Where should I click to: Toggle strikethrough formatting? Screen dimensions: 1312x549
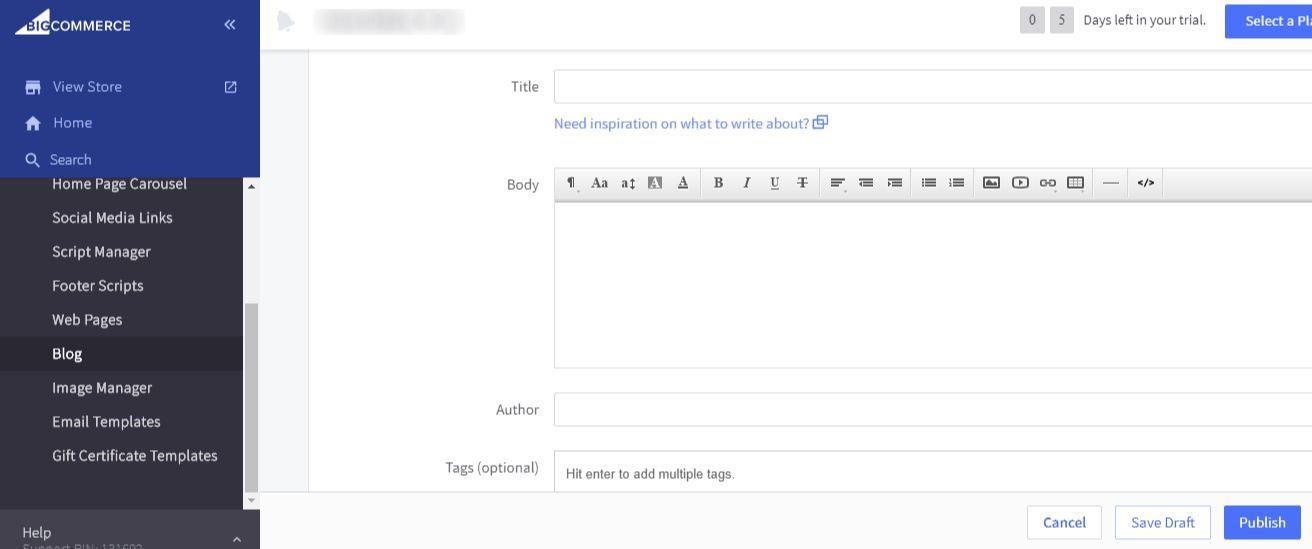coord(802,183)
